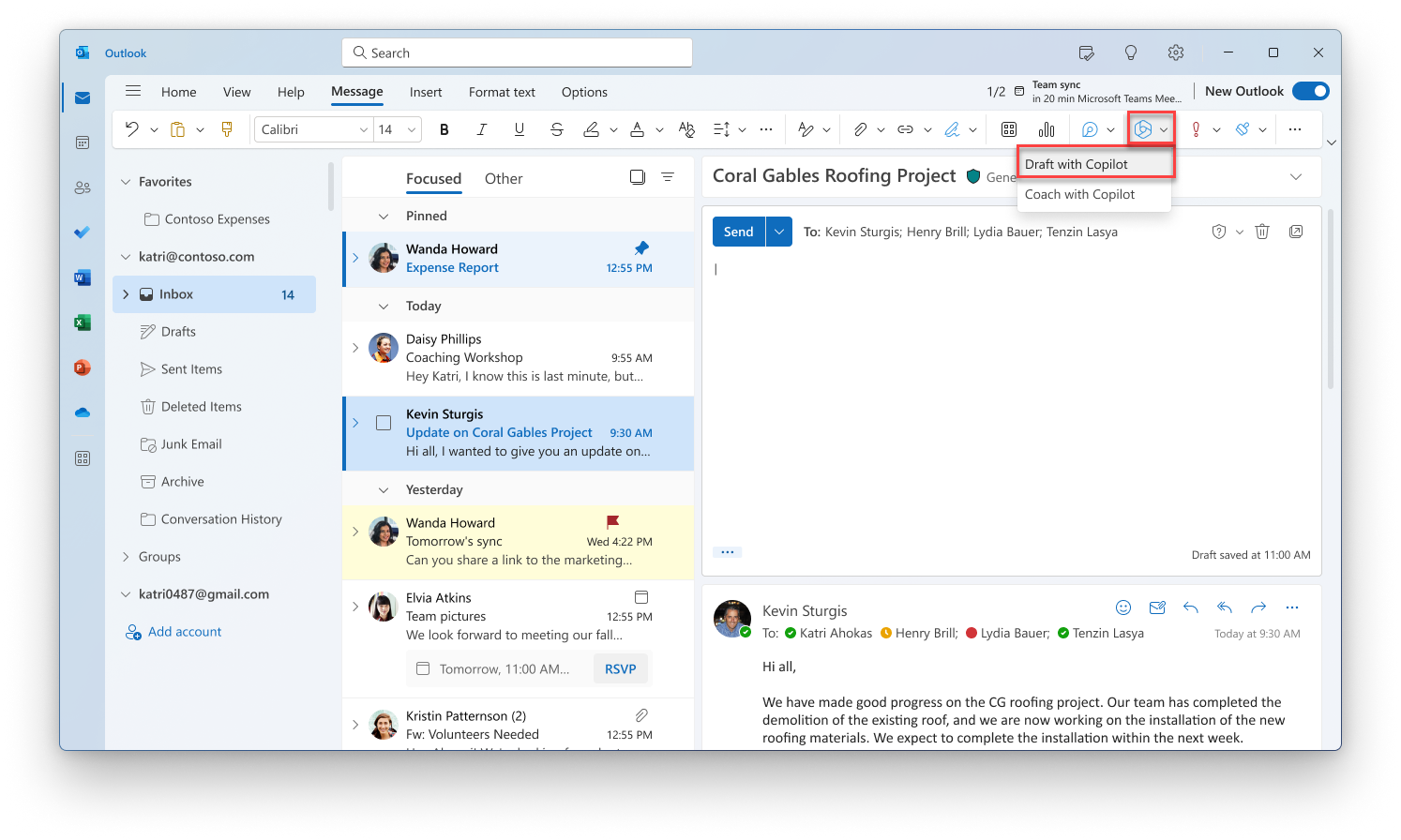Viewport: 1401px width, 840px height.
Task: Open Mail in the left app rail
Action: (83, 97)
